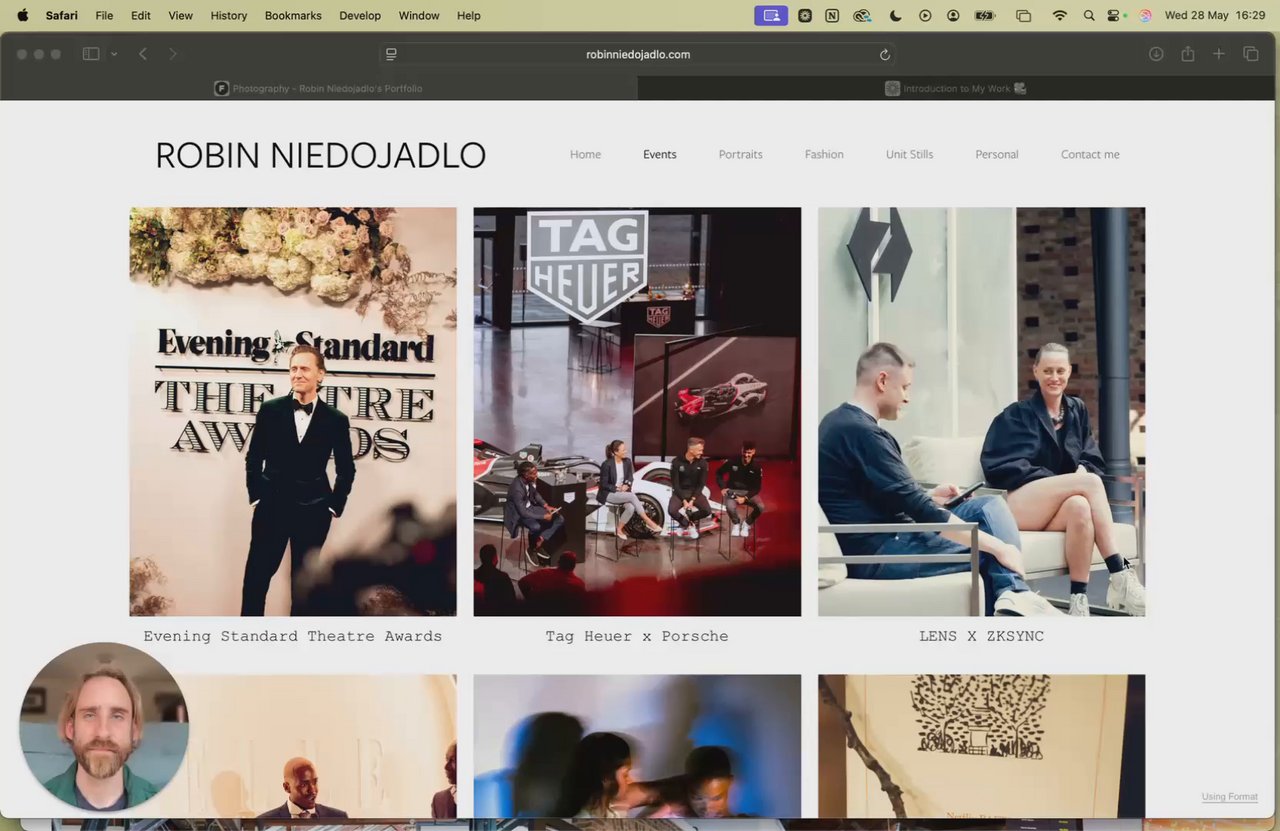Open the Window menu
1280x831 pixels.
click(x=419, y=16)
